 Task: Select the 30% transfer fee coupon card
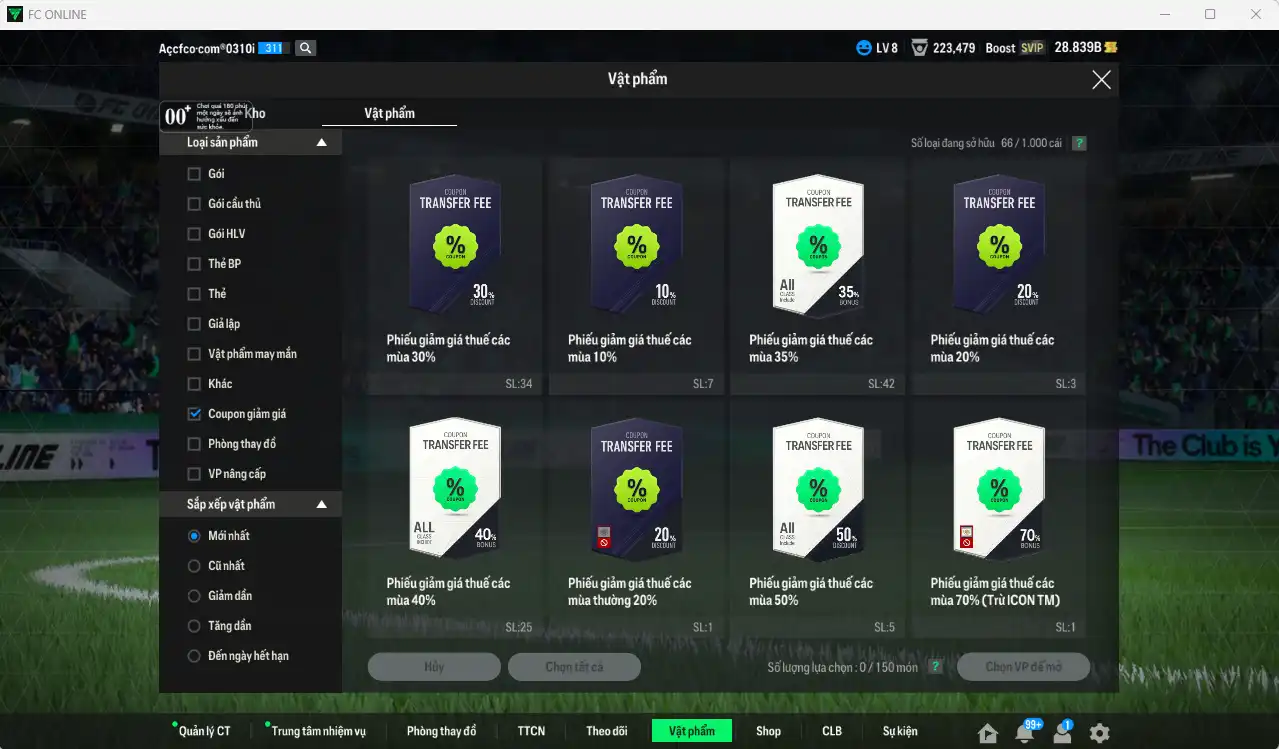pyautogui.click(x=455, y=276)
